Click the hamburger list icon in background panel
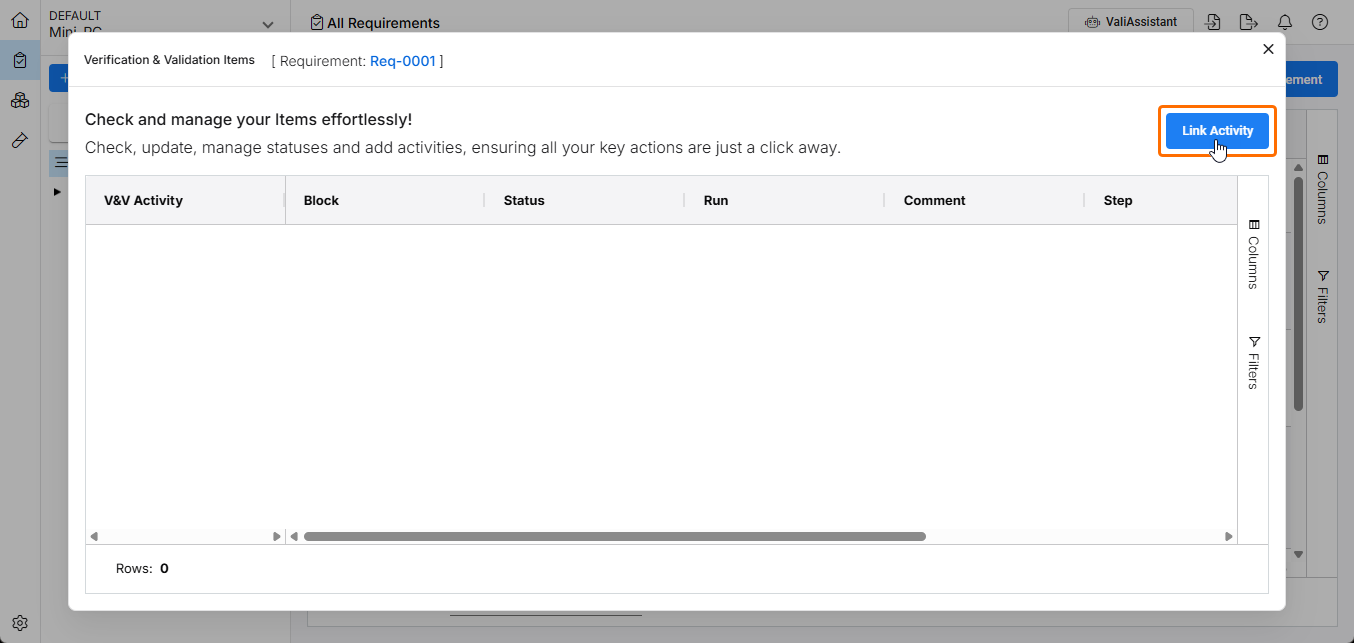Screen dimensions: 1354x643 tap(60, 162)
